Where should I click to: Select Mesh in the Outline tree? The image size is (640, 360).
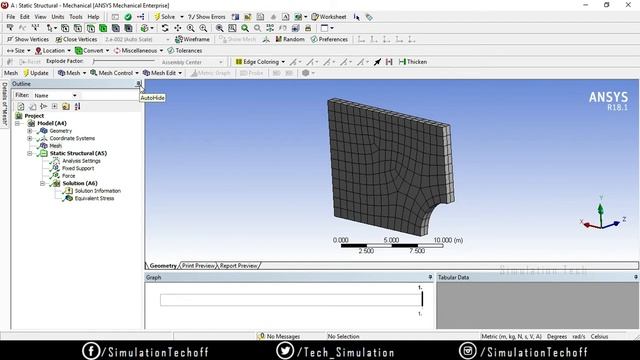coord(56,146)
